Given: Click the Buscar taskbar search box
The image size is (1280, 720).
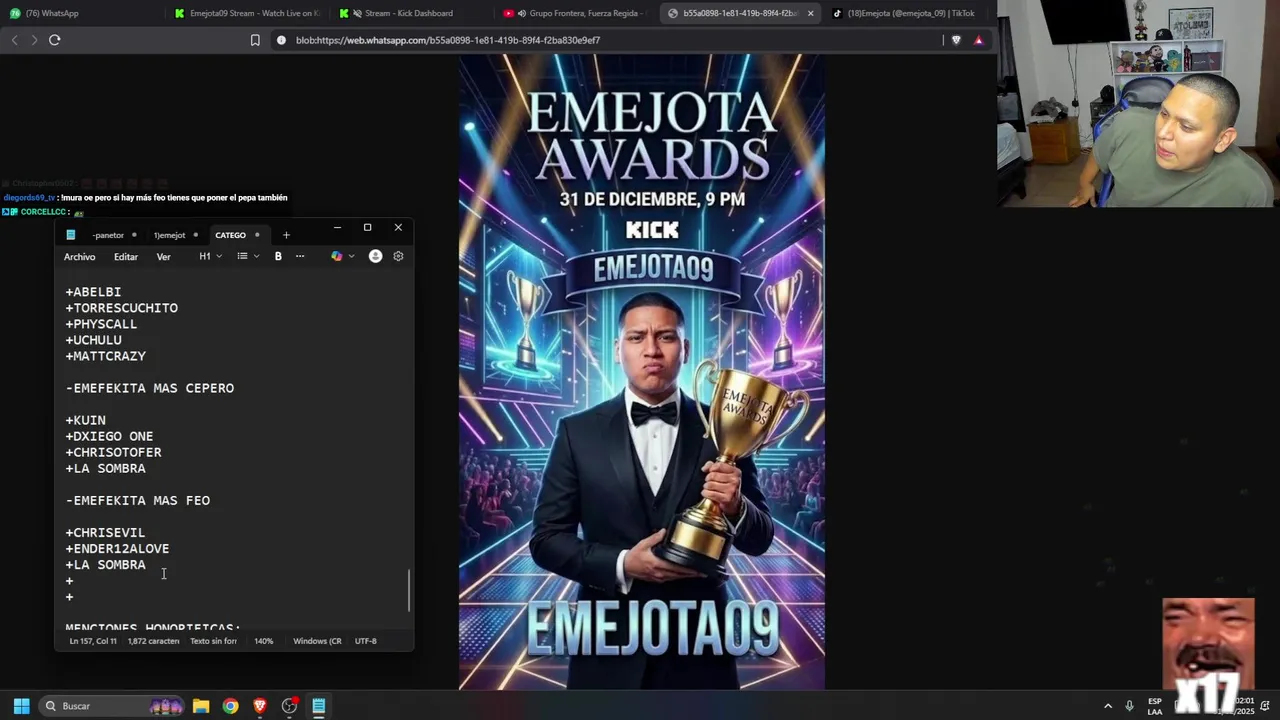Looking at the screenshot, I should 110,706.
